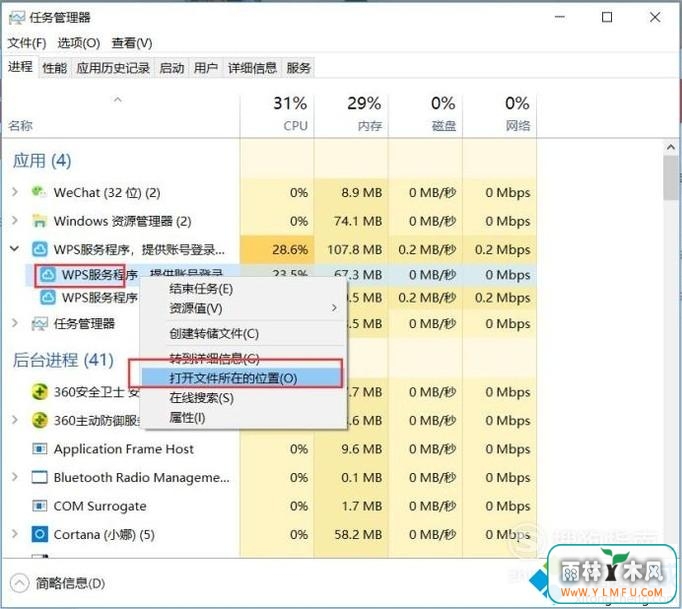Choose 创建转储文件(C) in context menu

click(244, 334)
